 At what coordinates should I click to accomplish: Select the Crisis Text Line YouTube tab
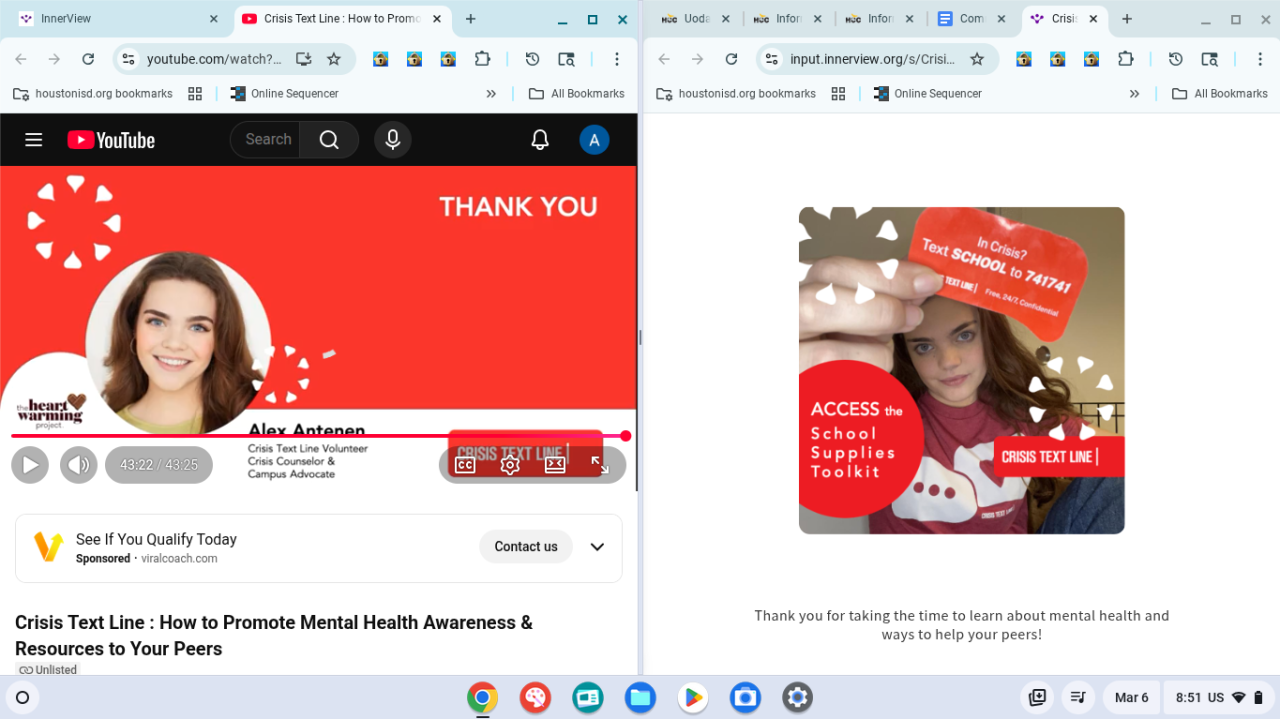click(341, 19)
